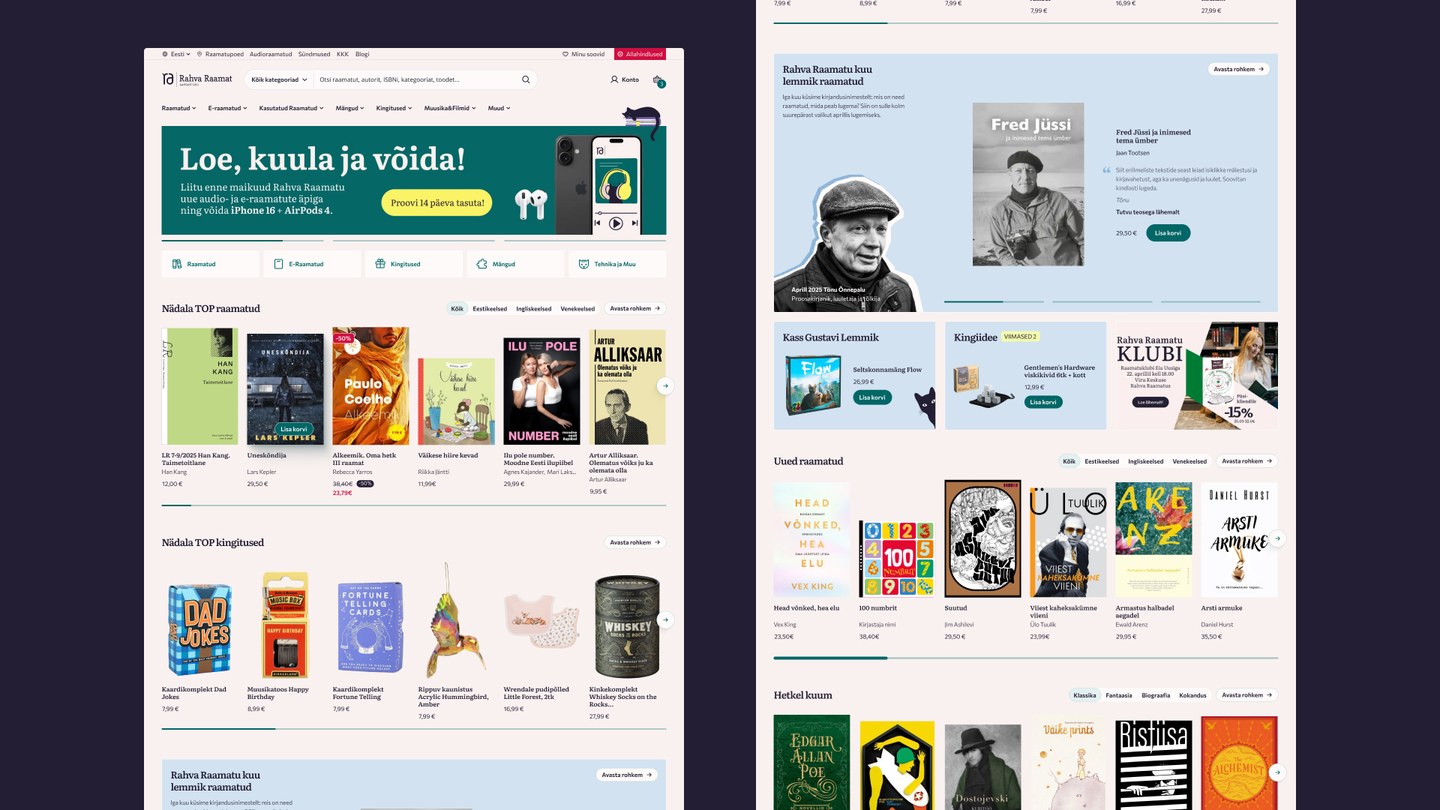Click Lisa korvi for Seltskonnamäng Flow
This screenshot has height=810, width=1440.
(871, 397)
